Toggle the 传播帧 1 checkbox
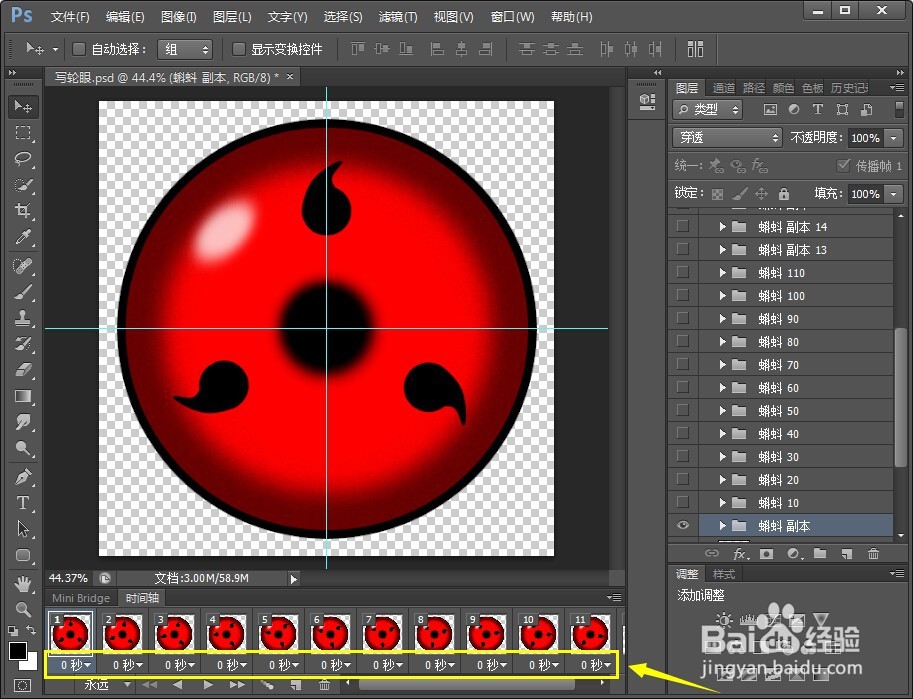This screenshot has height=699, width=913. coord(843,166)
